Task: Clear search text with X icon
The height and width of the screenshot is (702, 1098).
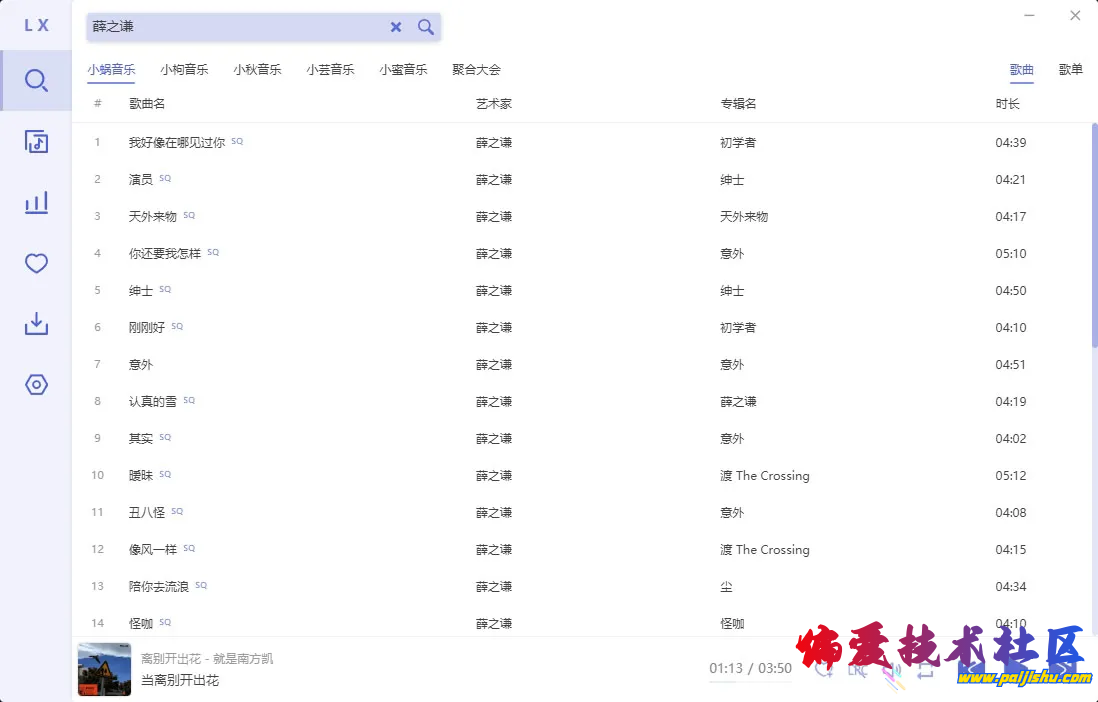Action: (x=396, y=27)
